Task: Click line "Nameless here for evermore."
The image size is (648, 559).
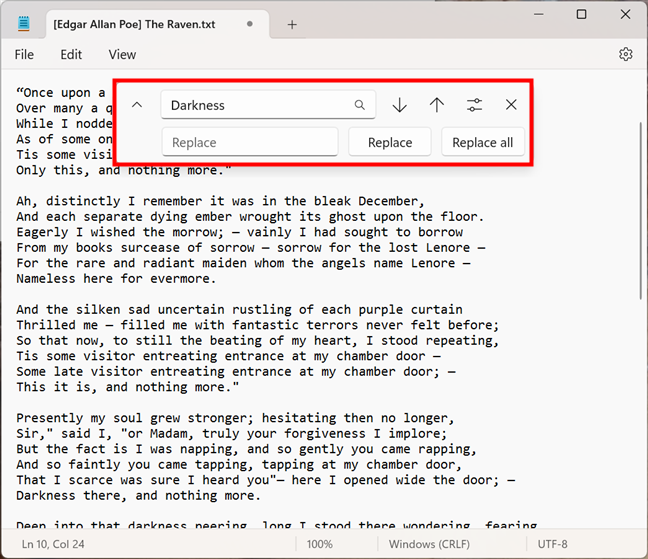Action: click(116, 278)
